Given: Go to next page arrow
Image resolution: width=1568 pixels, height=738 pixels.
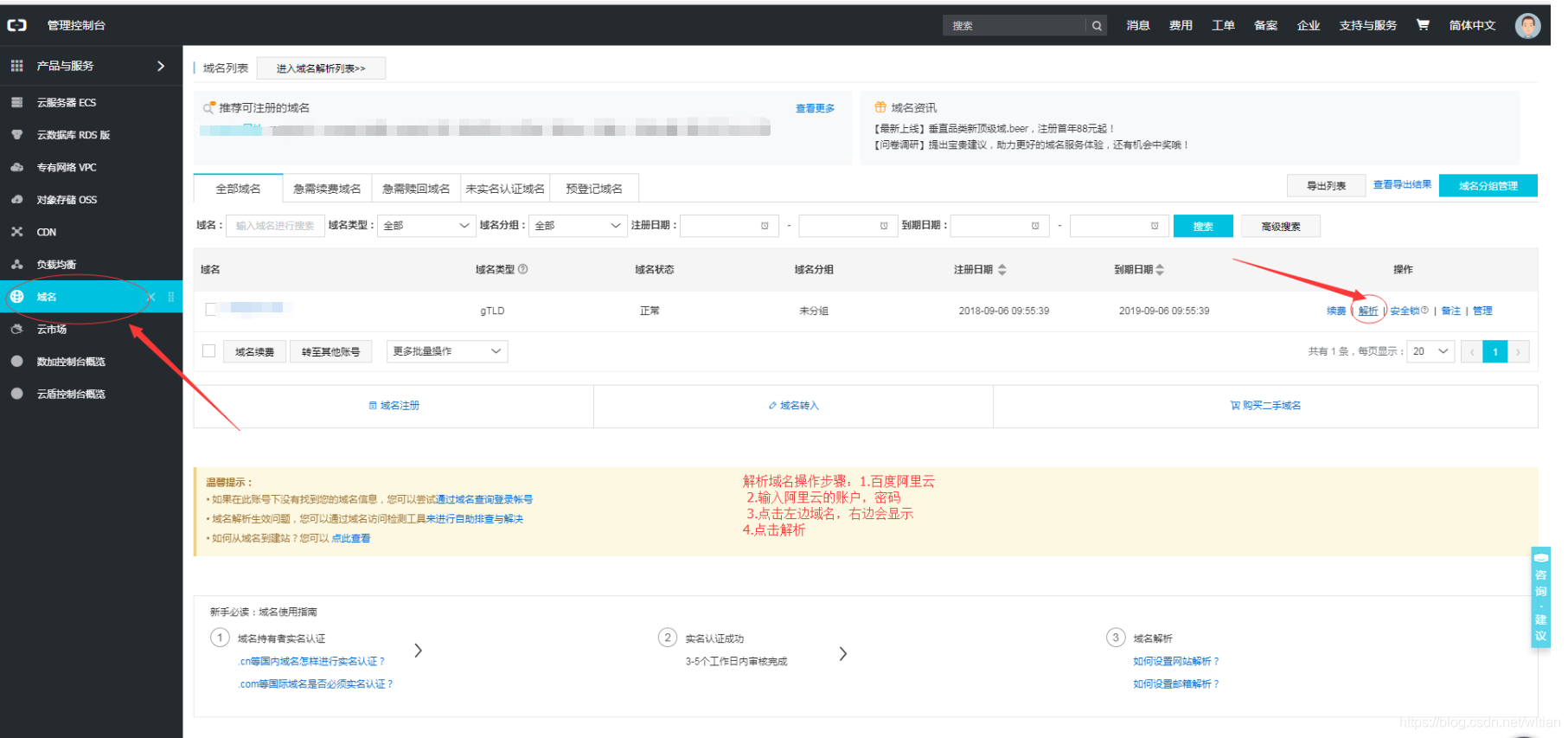Looking at the screenshot, I should pos(1518,352).
